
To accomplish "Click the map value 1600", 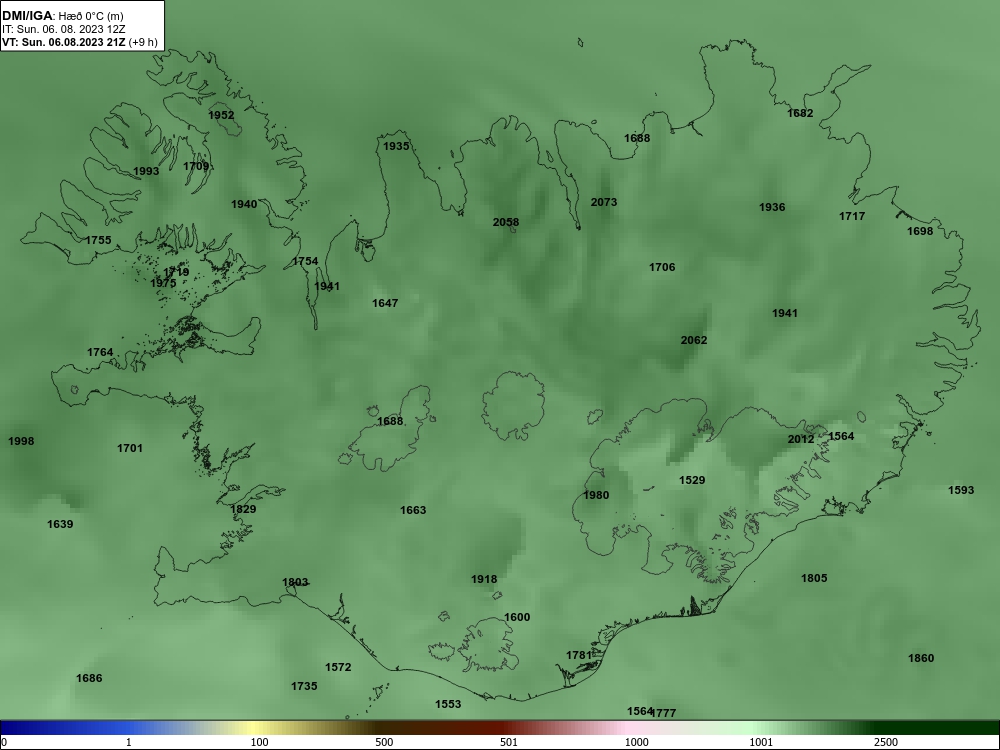I will coord(517,617).
